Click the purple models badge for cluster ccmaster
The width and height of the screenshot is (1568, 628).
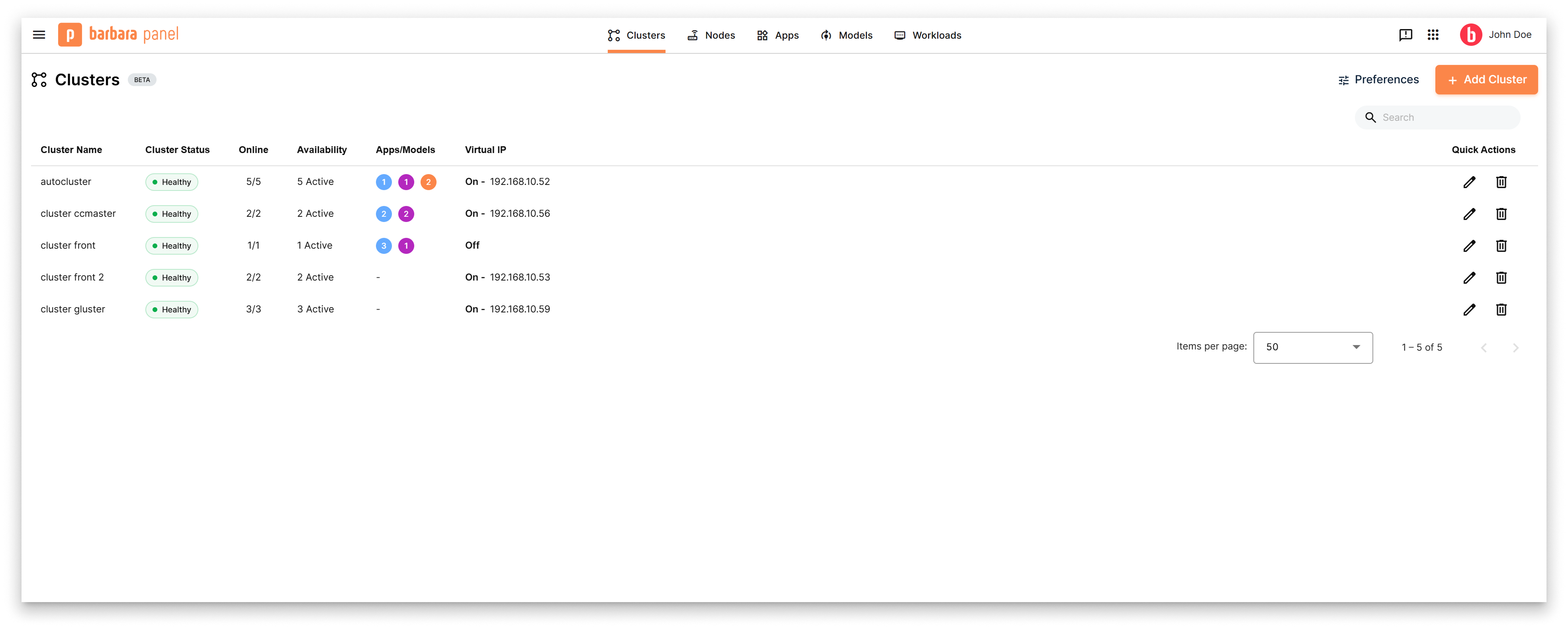click(x=407, y=214)
